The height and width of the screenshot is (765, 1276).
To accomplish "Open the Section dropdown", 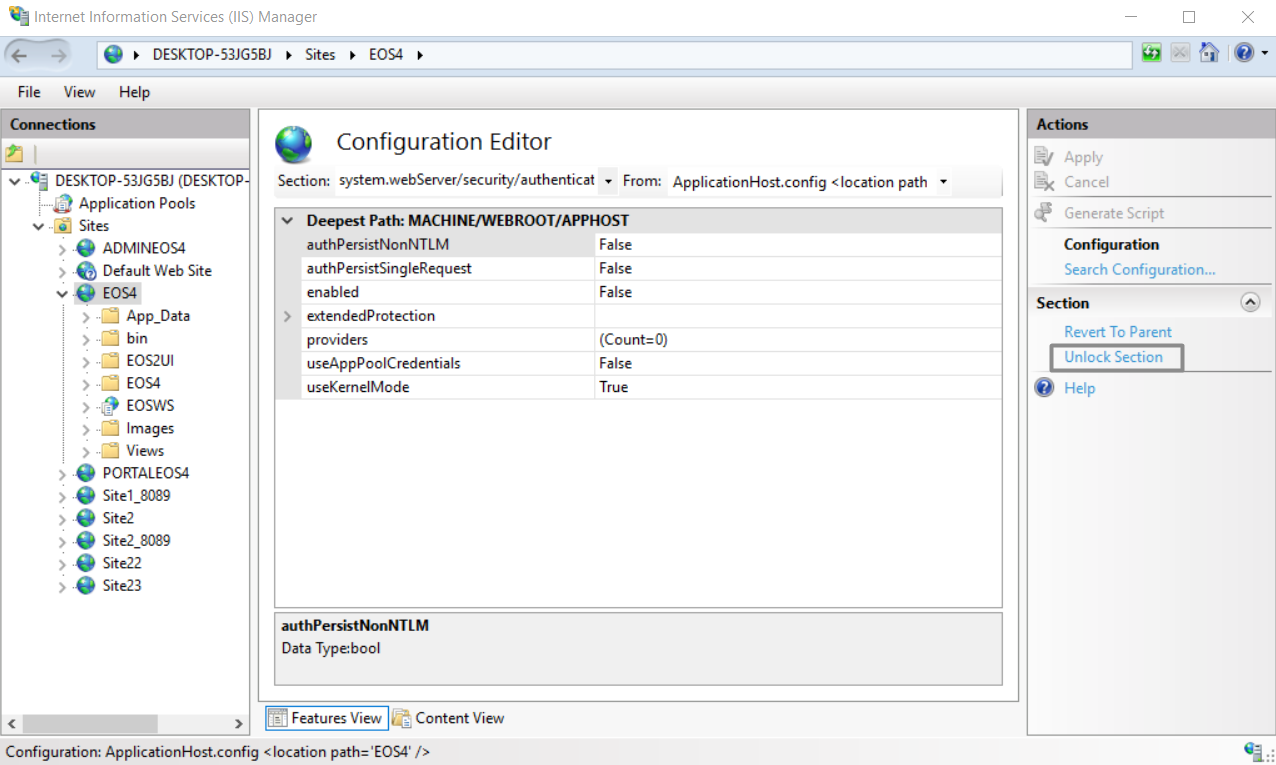I will coord(608,181).
